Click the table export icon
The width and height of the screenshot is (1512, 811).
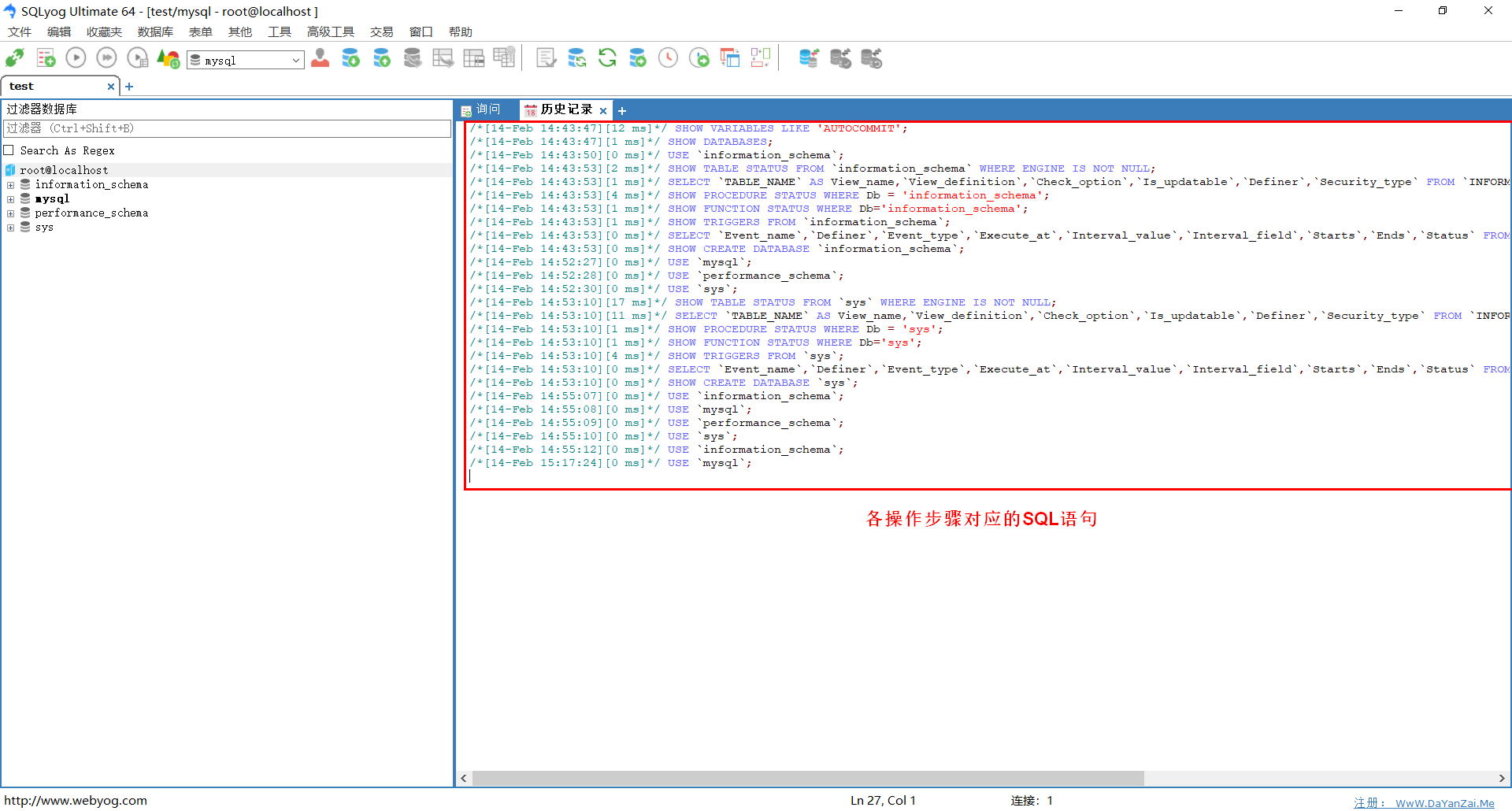tap(443, 58)
